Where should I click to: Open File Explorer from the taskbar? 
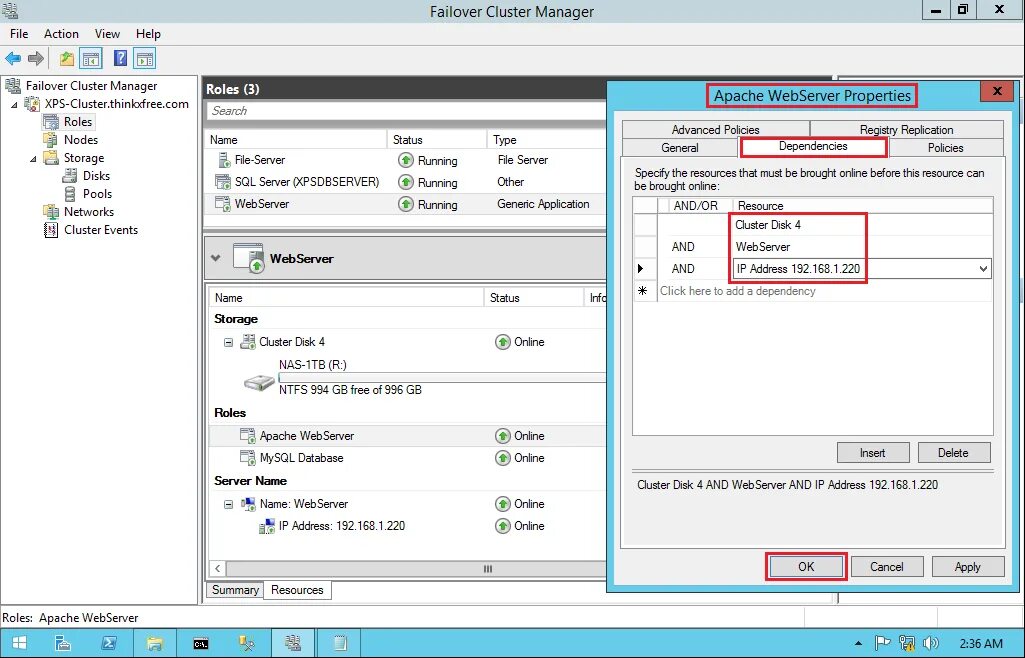(x=154, y=643)
